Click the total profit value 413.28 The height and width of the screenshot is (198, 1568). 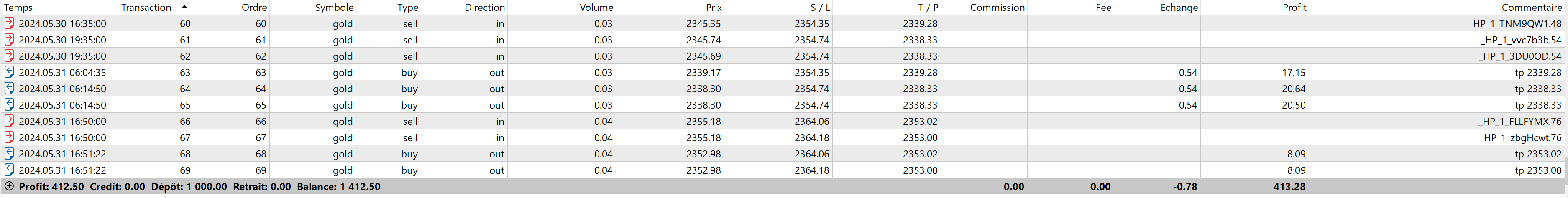[x=1289, y=186]
